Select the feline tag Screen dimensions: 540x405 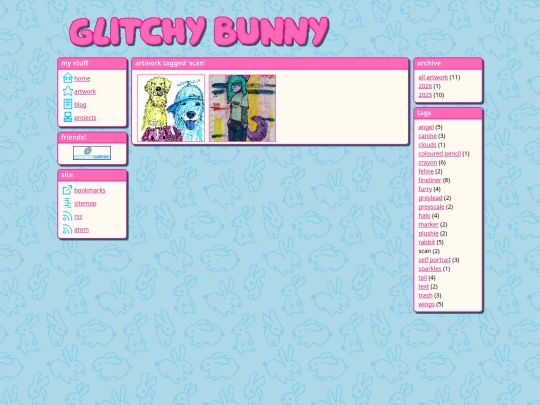point(426,172)
